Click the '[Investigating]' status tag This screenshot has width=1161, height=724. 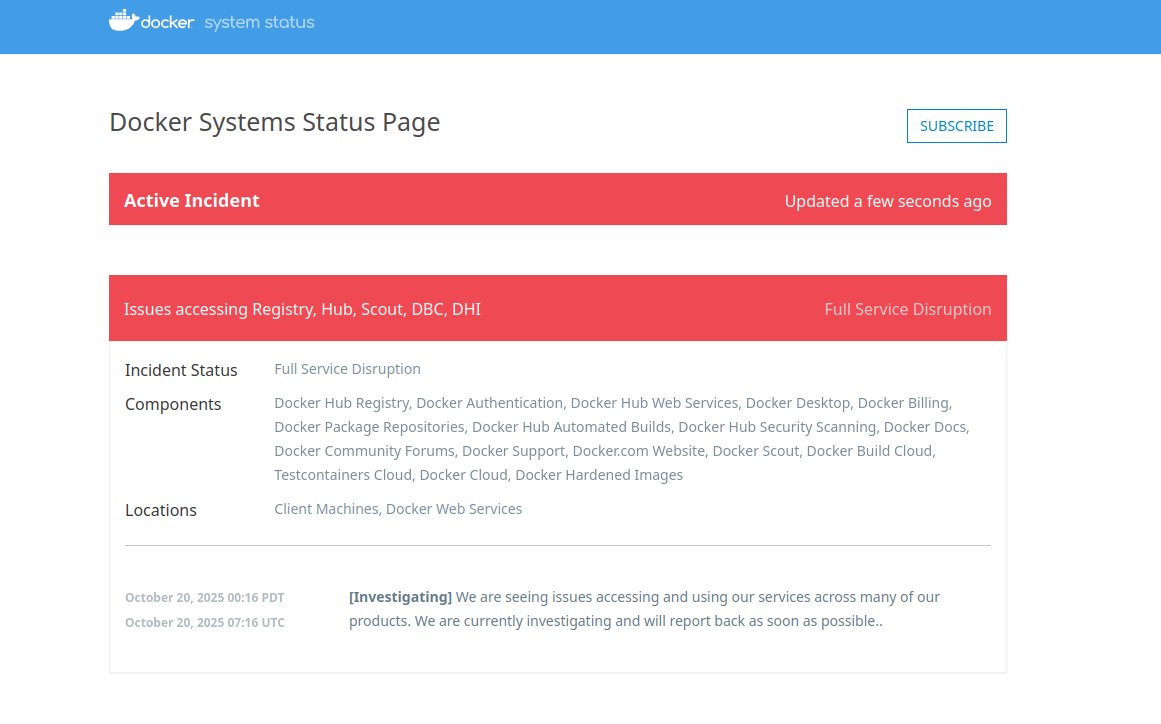(401, 597)
